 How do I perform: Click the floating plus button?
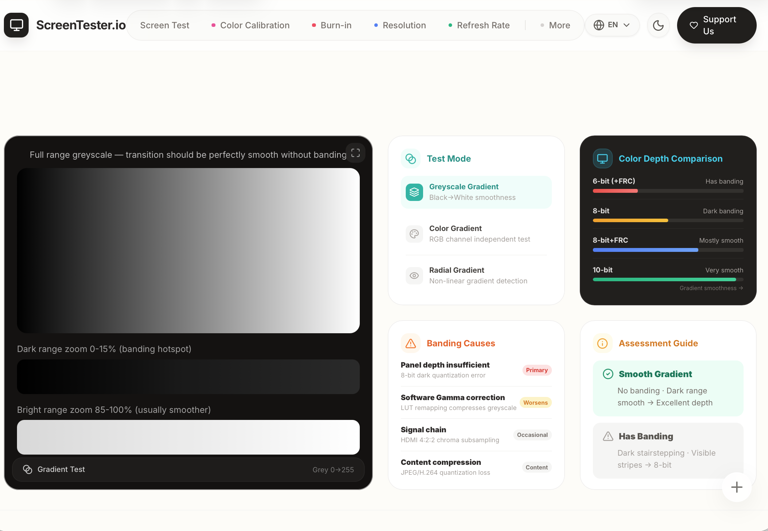tap(737, 487)
